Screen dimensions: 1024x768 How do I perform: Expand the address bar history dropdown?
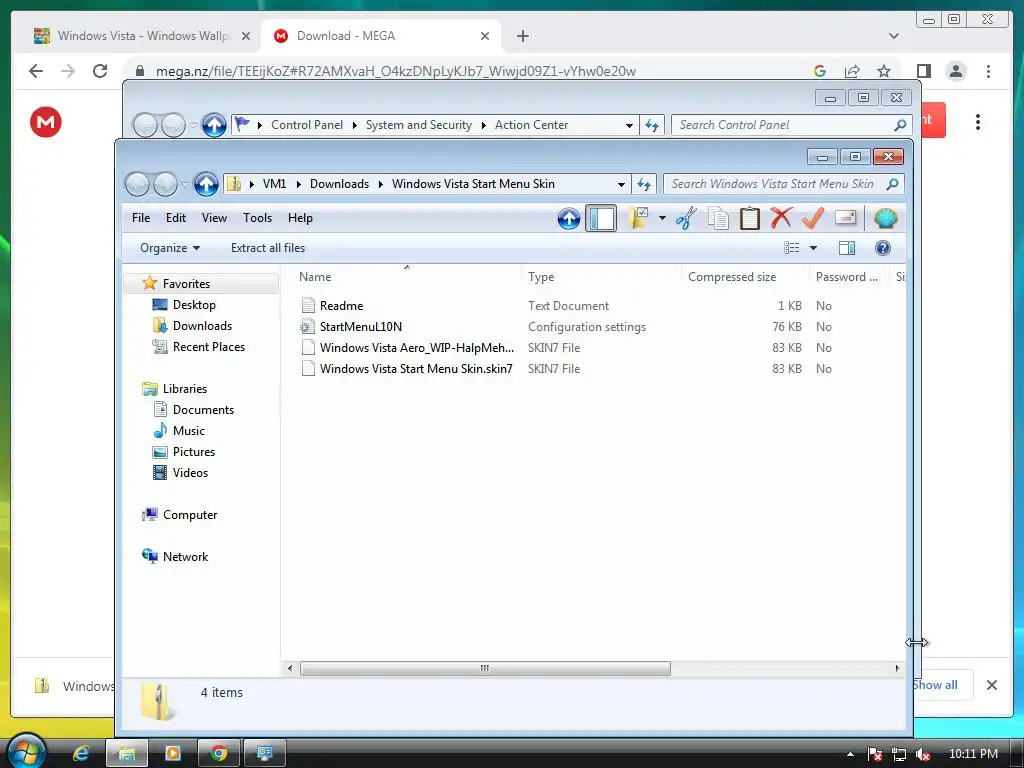(x=621, y=184)
